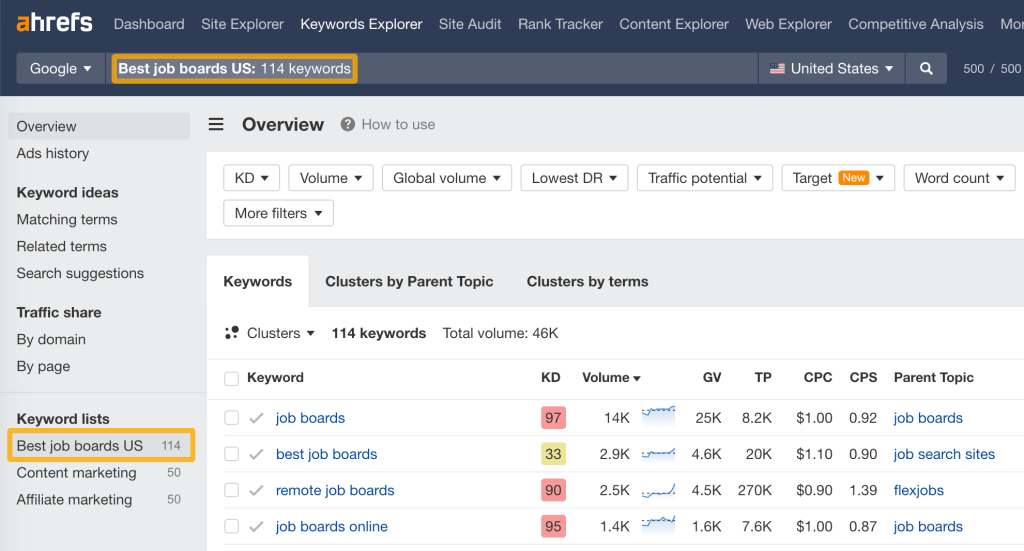The width and height of the screenshot is (1024, 551).
Task: Tick the checkbox for job boards online row
Action: tap(231, 526)
